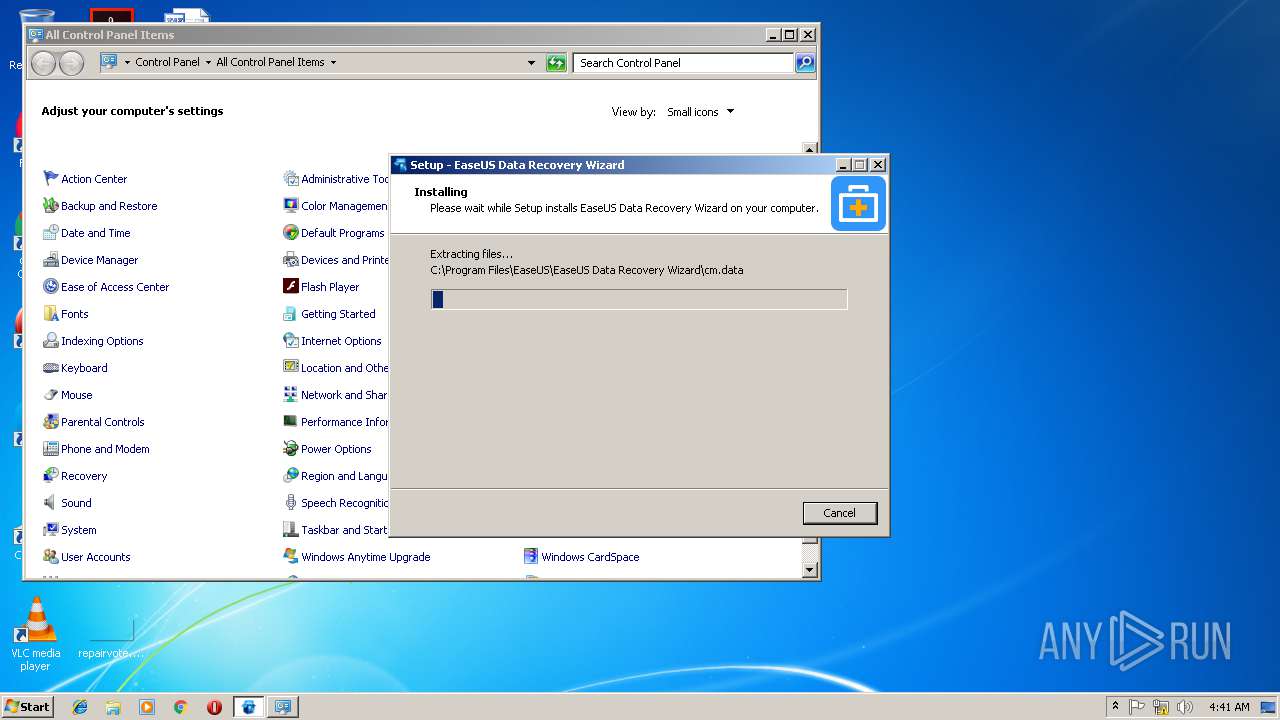Open Windows CardSpace icon

[531, 556]
